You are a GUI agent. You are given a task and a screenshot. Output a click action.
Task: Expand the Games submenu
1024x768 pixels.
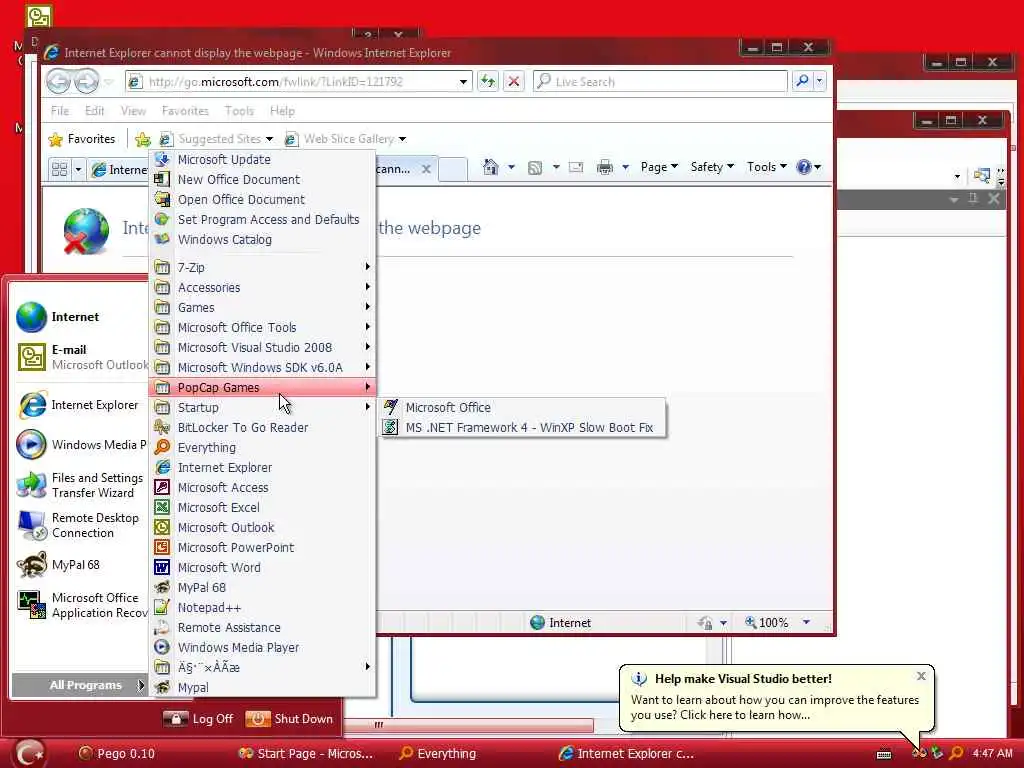click(262, 308)
